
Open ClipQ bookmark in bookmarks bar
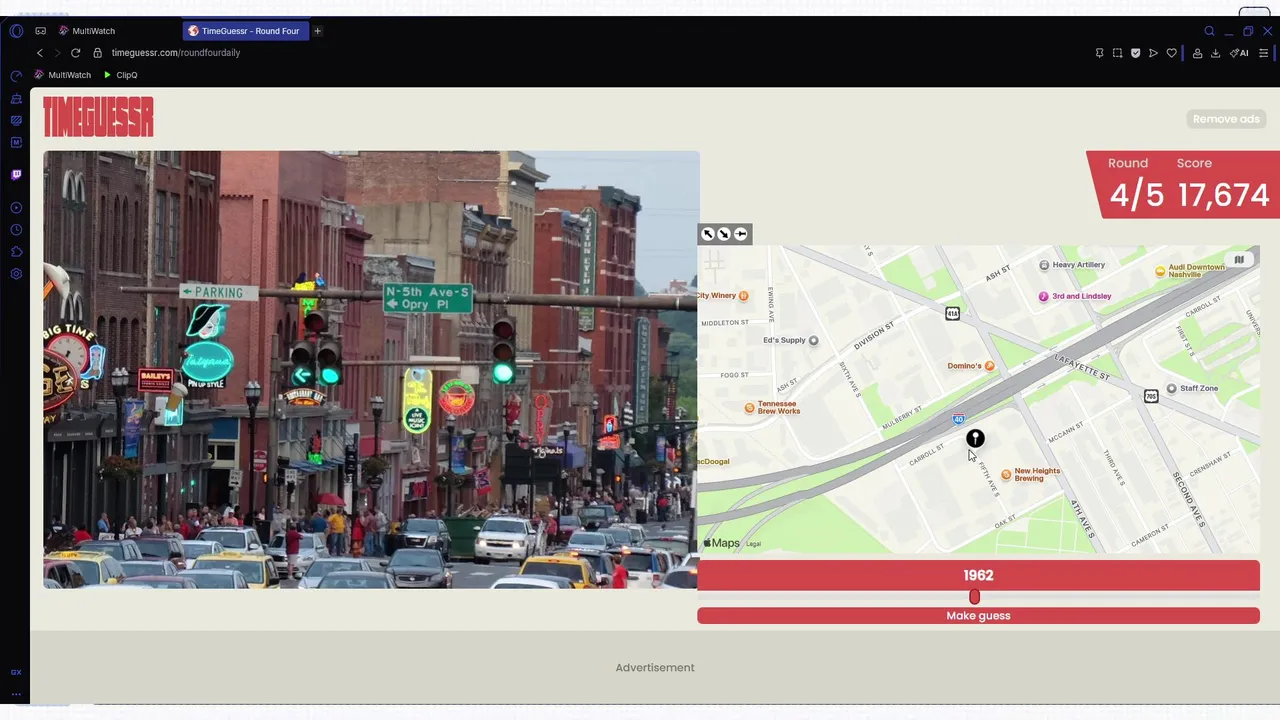120,75
